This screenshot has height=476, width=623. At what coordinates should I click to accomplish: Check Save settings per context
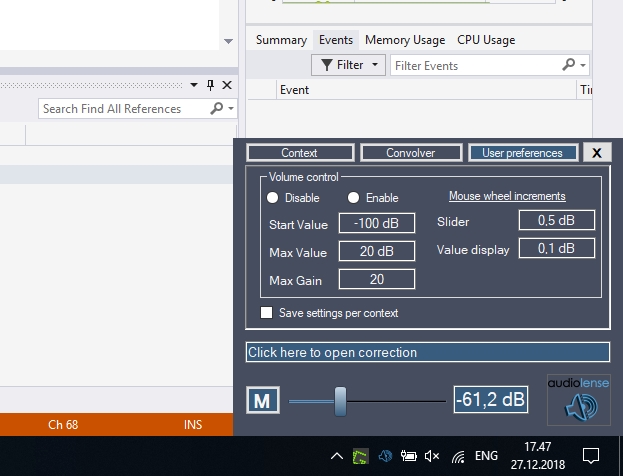click(267, 313)
